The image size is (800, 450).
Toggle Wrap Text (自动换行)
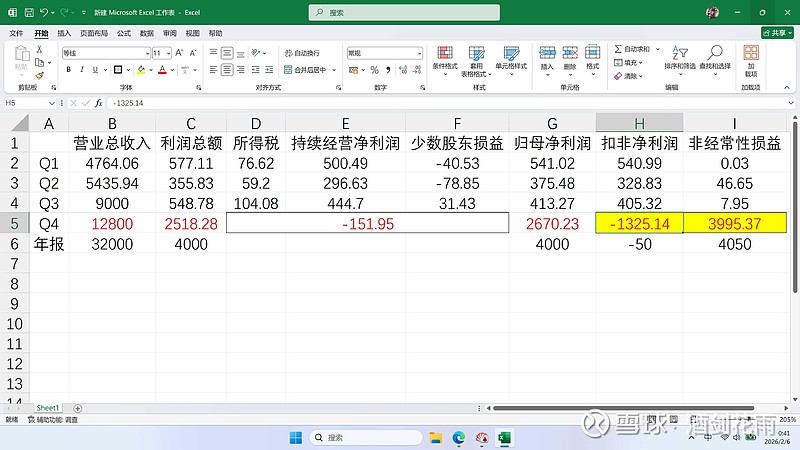coord(302,53)
